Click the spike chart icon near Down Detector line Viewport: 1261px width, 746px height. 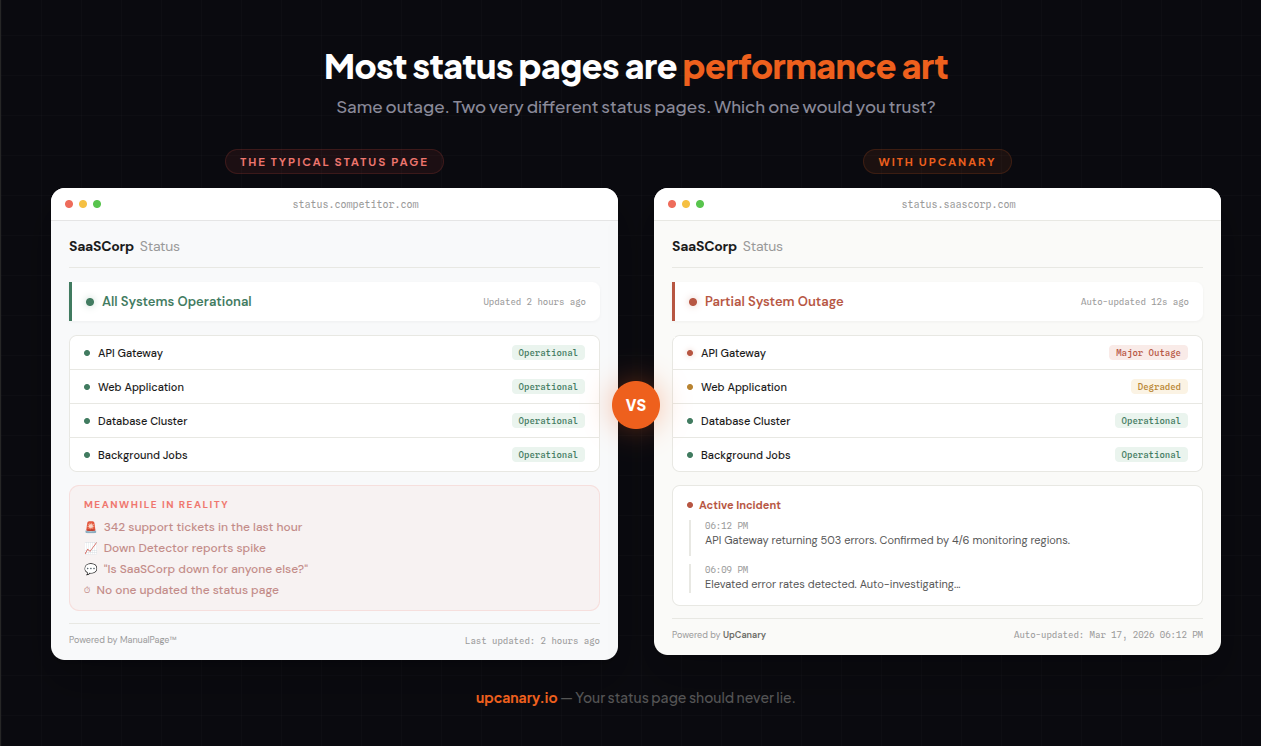coord(91,548)
